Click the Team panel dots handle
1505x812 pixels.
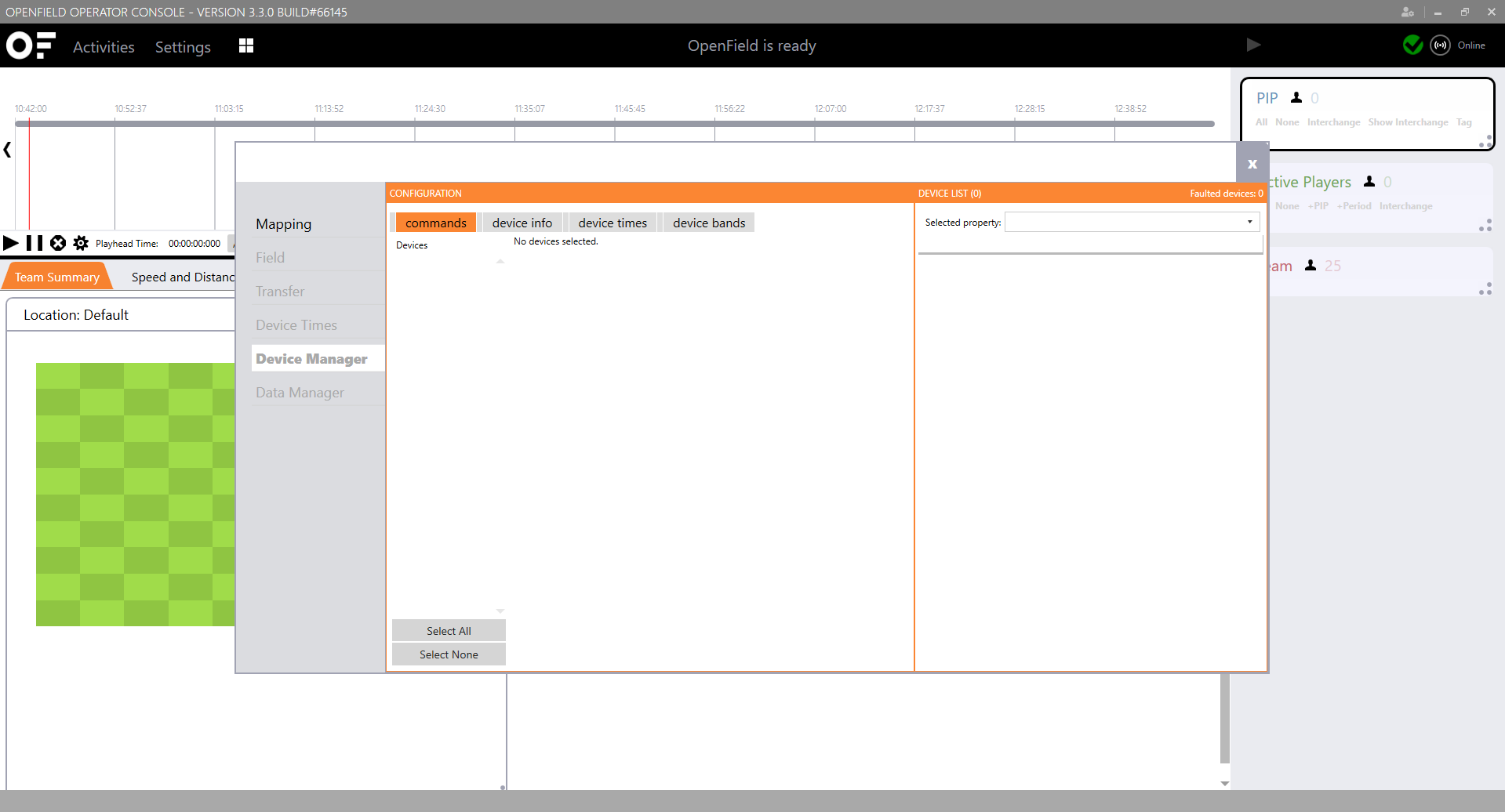tap(1485, 289)
